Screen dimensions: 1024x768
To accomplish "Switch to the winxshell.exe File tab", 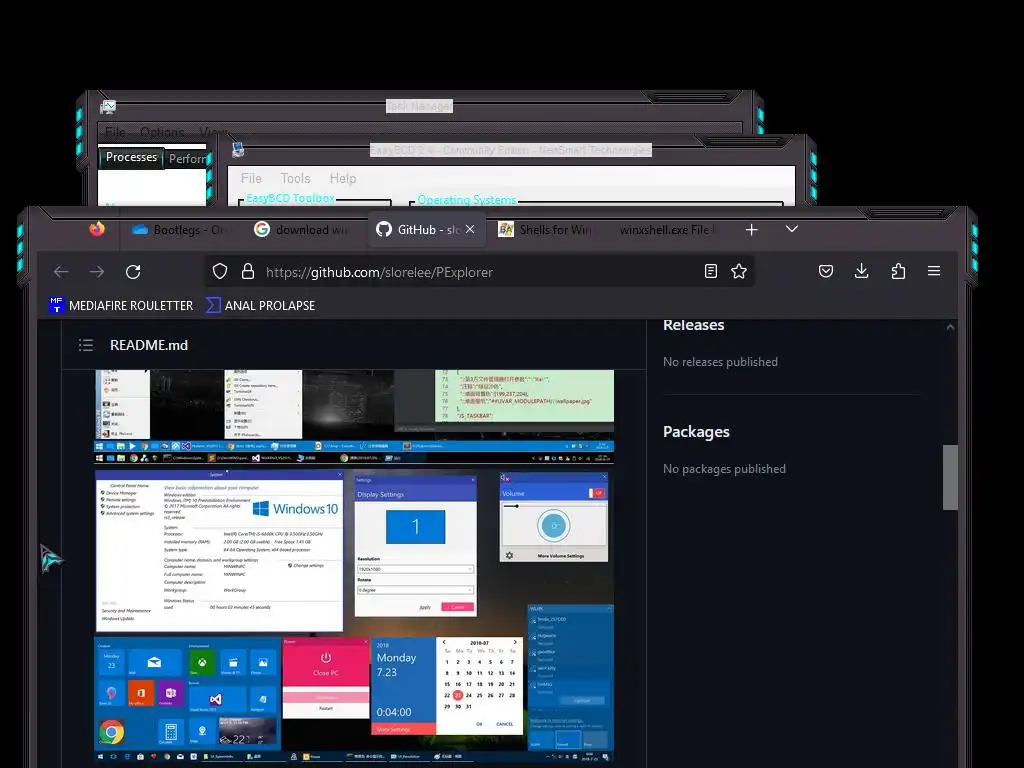I will [x=667, y=230].
